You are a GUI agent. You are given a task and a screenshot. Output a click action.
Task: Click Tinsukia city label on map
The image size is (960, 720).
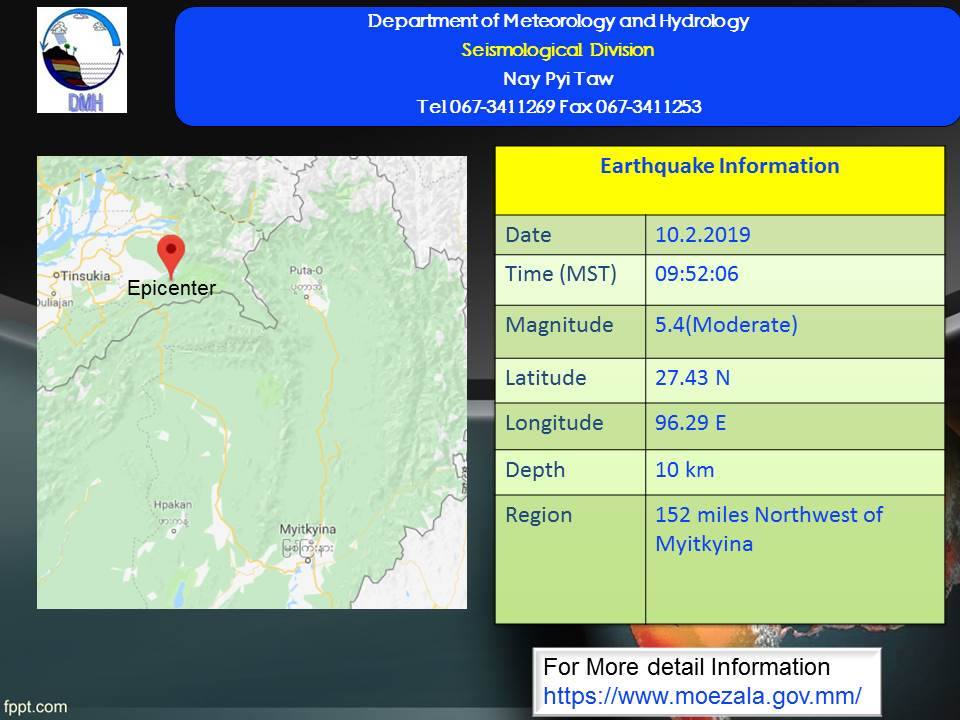(85, 274)
